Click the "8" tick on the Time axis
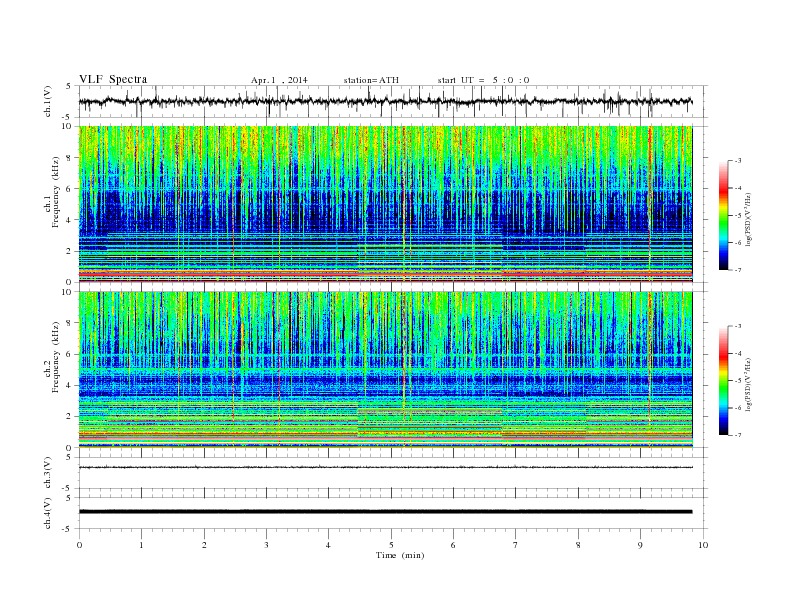The image size is (792, 612). click(578, 545)
